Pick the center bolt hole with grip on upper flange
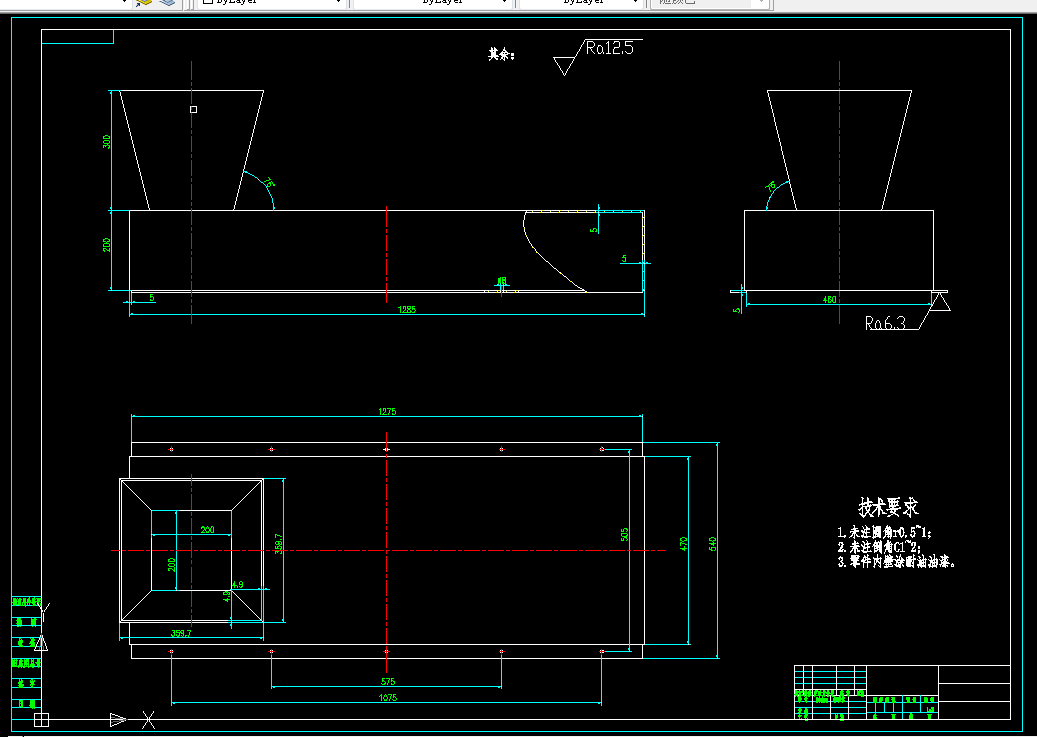The height and width of the screenshot is (737, 1037). coord(386,449)
